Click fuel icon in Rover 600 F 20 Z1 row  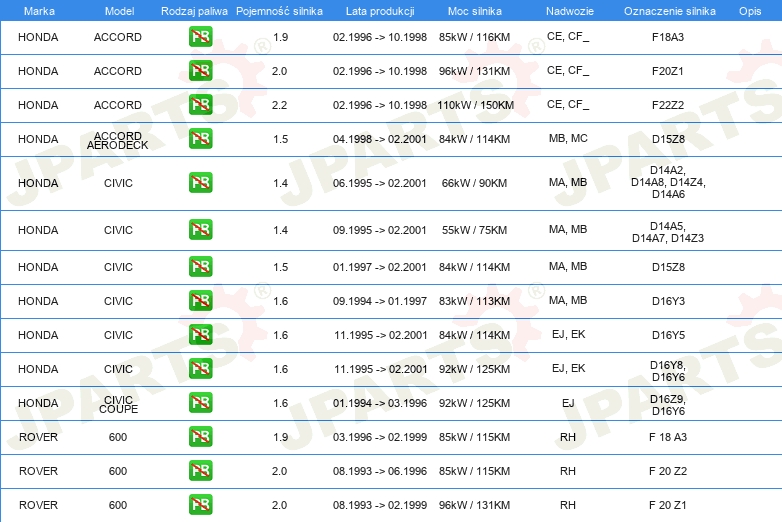pyautogui.click(x=200, y=505)
